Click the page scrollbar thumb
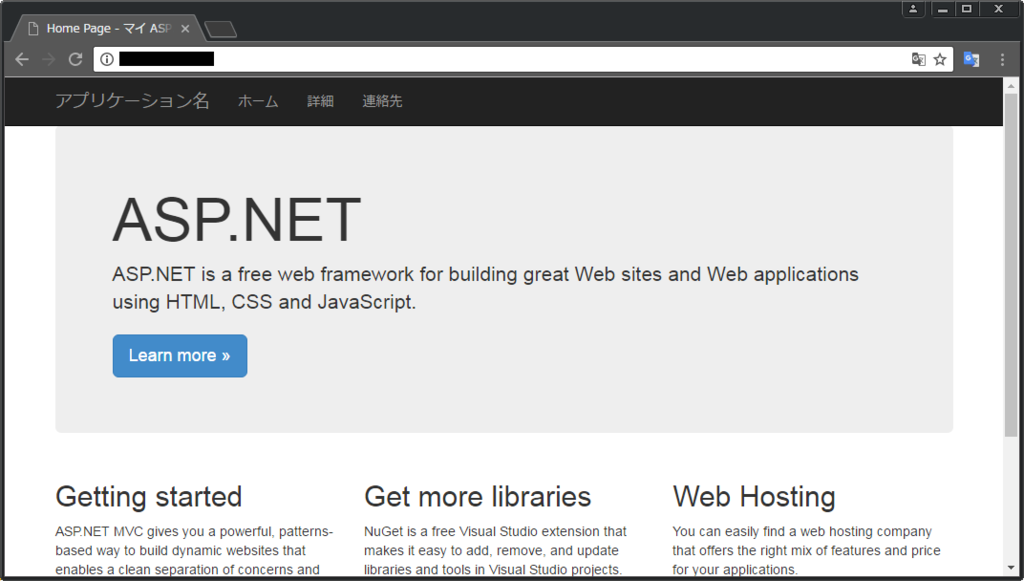The width and height of the screenshot is (1024, 581). pos(1011,264)
